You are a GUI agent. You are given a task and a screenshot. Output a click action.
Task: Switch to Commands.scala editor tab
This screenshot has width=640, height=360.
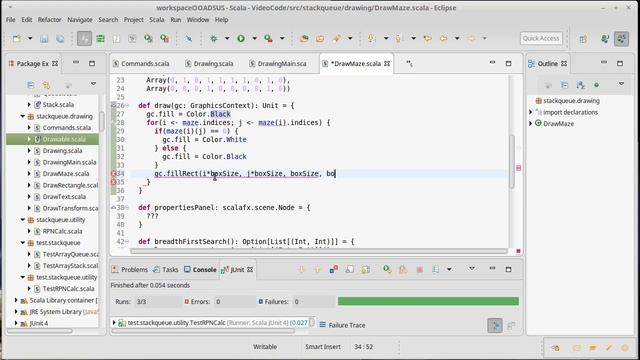coord(141,64)
